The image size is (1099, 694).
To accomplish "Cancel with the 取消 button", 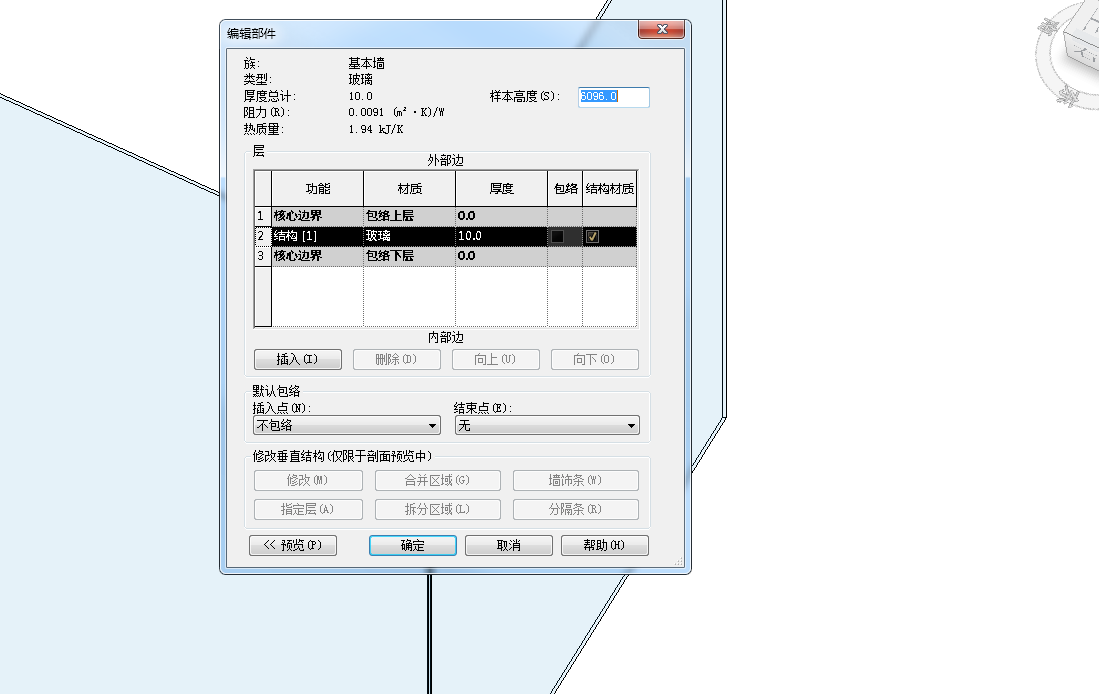I will coord(509,545).
